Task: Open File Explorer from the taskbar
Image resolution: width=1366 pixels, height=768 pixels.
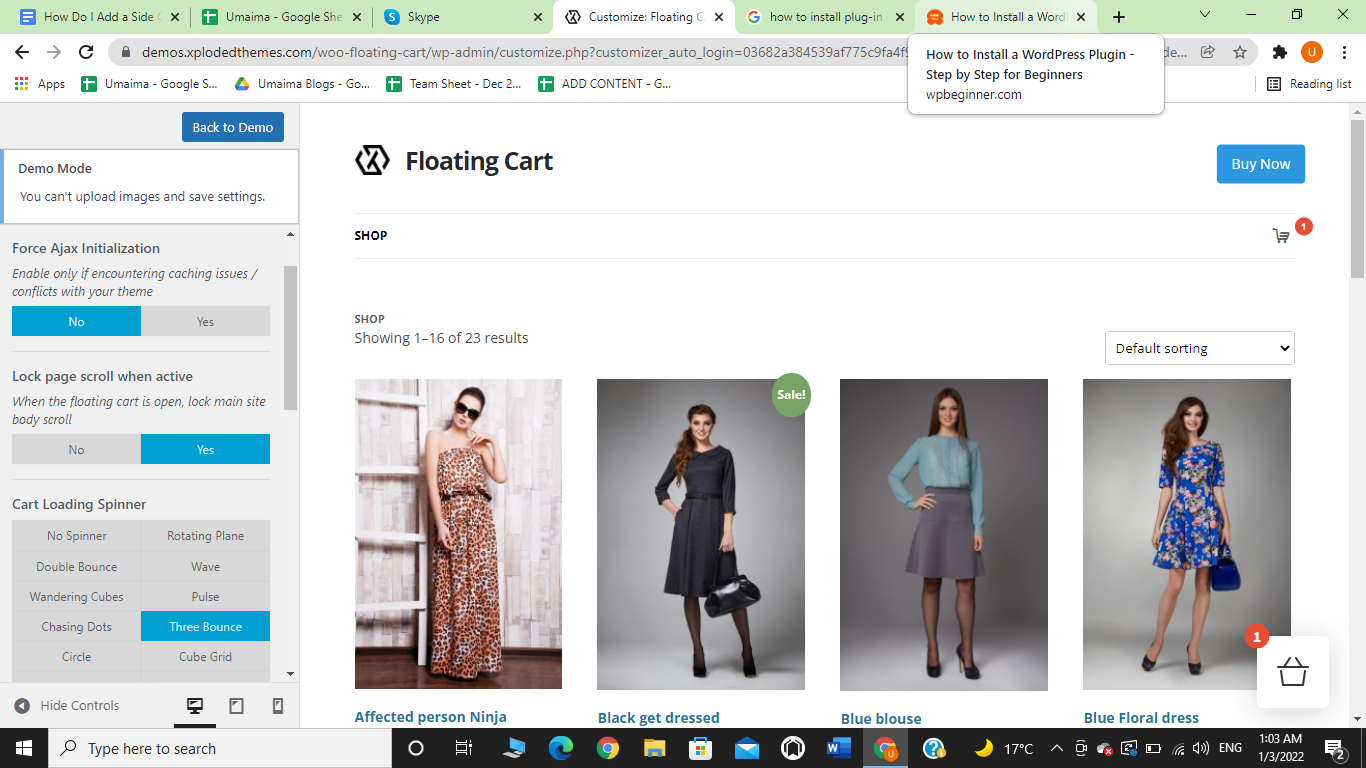Action: click(654, 748)
